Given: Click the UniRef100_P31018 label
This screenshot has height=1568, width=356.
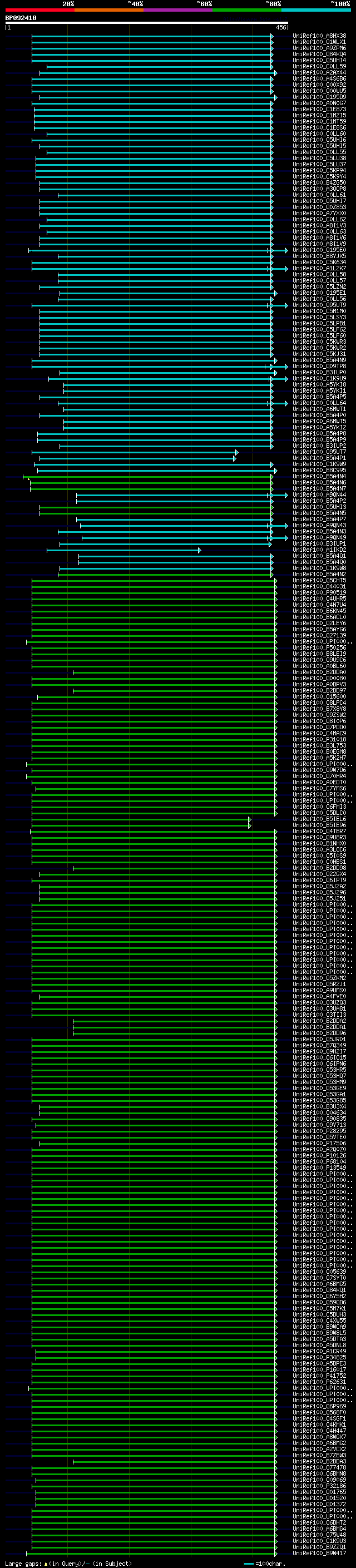Looking at the screenshot, I should [319, 740].
